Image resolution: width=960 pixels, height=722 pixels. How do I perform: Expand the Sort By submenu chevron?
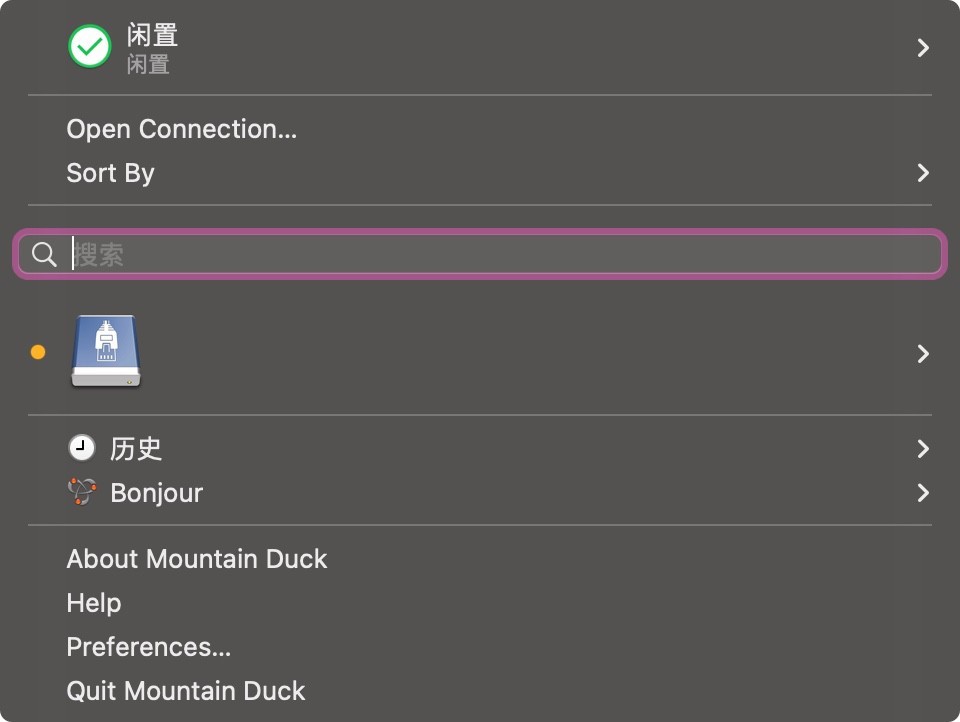[x=921, y=172]
